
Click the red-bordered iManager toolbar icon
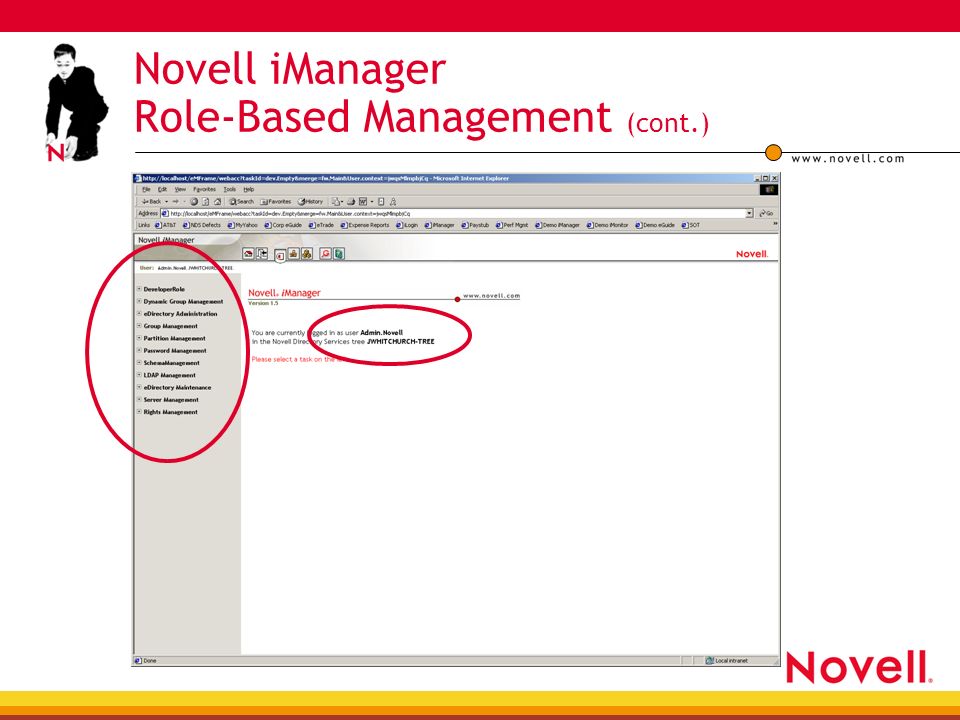click(x=326, y=253)
